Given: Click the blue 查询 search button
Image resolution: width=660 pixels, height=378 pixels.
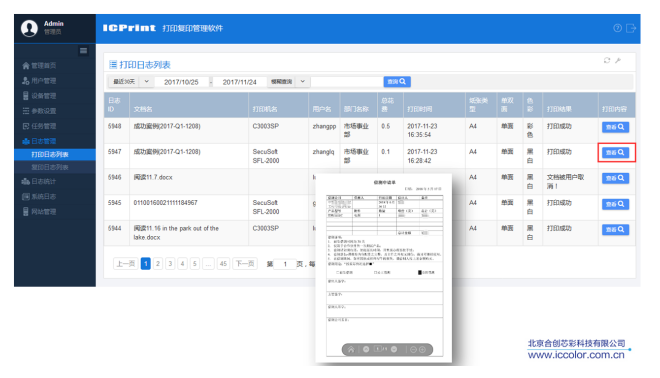Looking at the screenshot, I should click(x=397, y=82).
